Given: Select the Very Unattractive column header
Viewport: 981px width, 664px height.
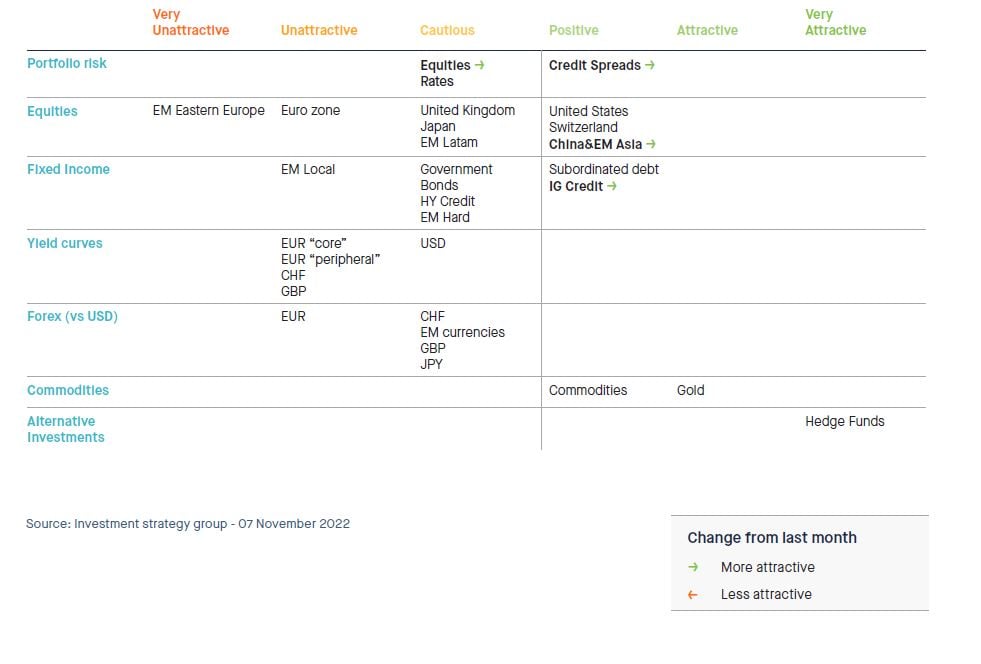Looking at the screenshot, I should (190, 23).
